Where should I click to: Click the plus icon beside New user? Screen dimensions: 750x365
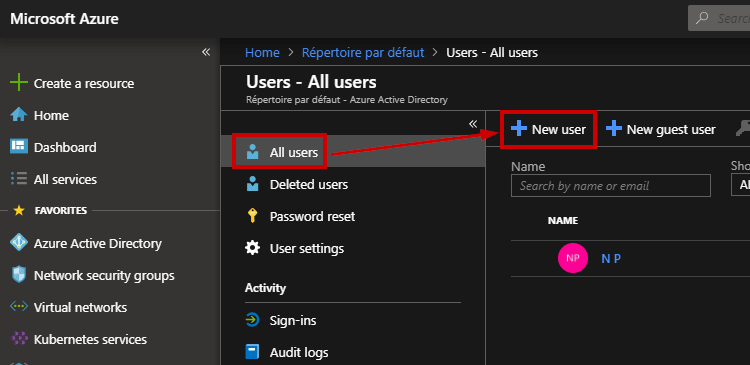coord(518,129)
